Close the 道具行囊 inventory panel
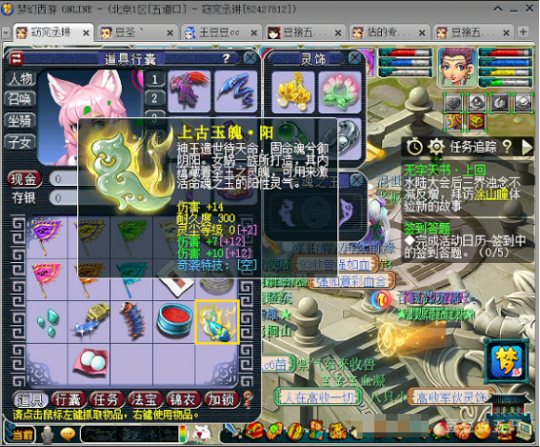The height and width of the screenshot is (447, 540). click(x=250, y=58)
